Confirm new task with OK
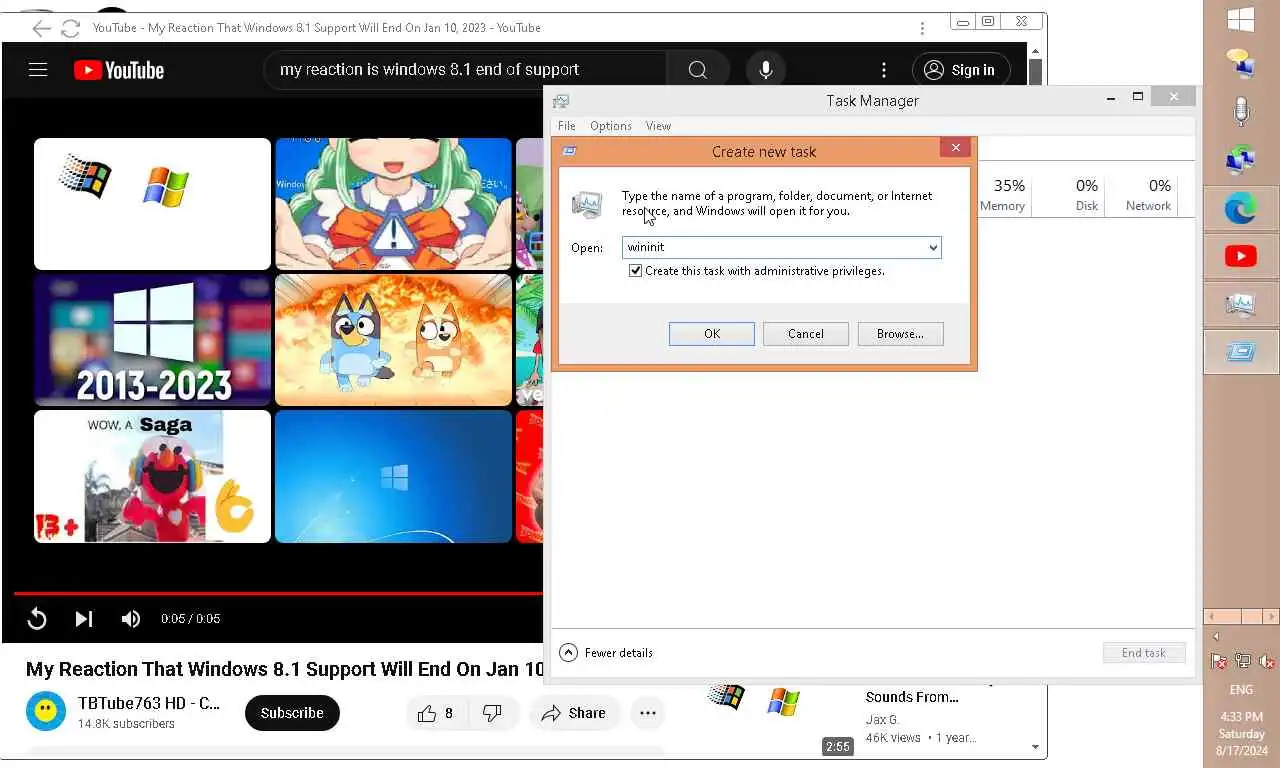The height and width of the screenshot is (768, 1280). 712,334
